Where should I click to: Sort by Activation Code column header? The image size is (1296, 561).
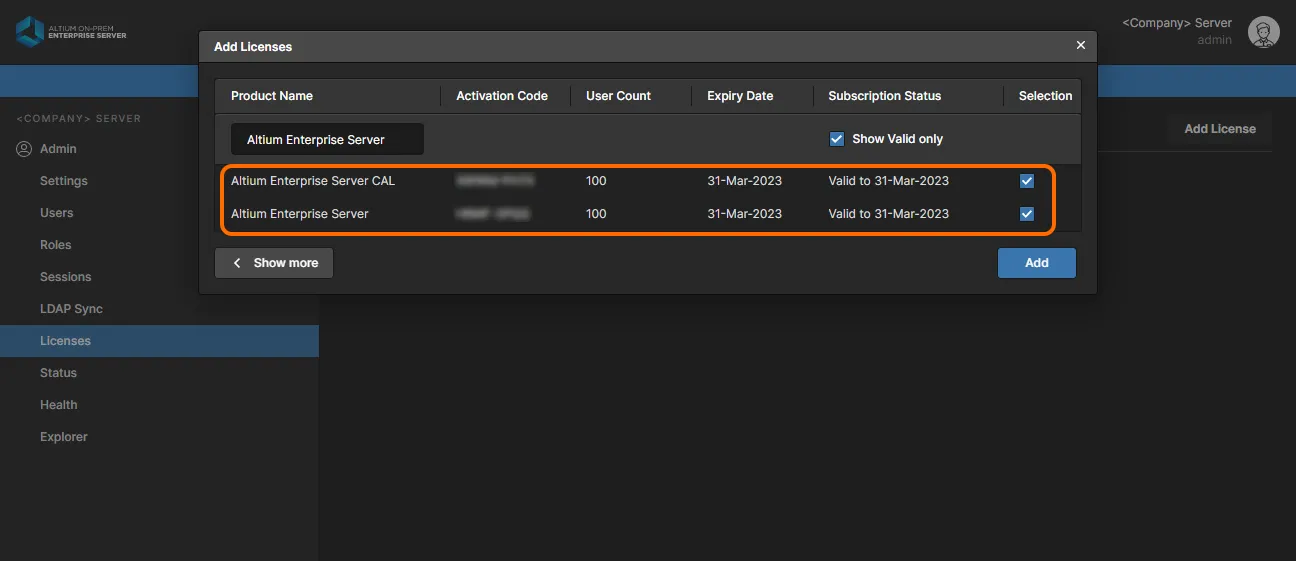pyautogui.click(x=502, y=96)
